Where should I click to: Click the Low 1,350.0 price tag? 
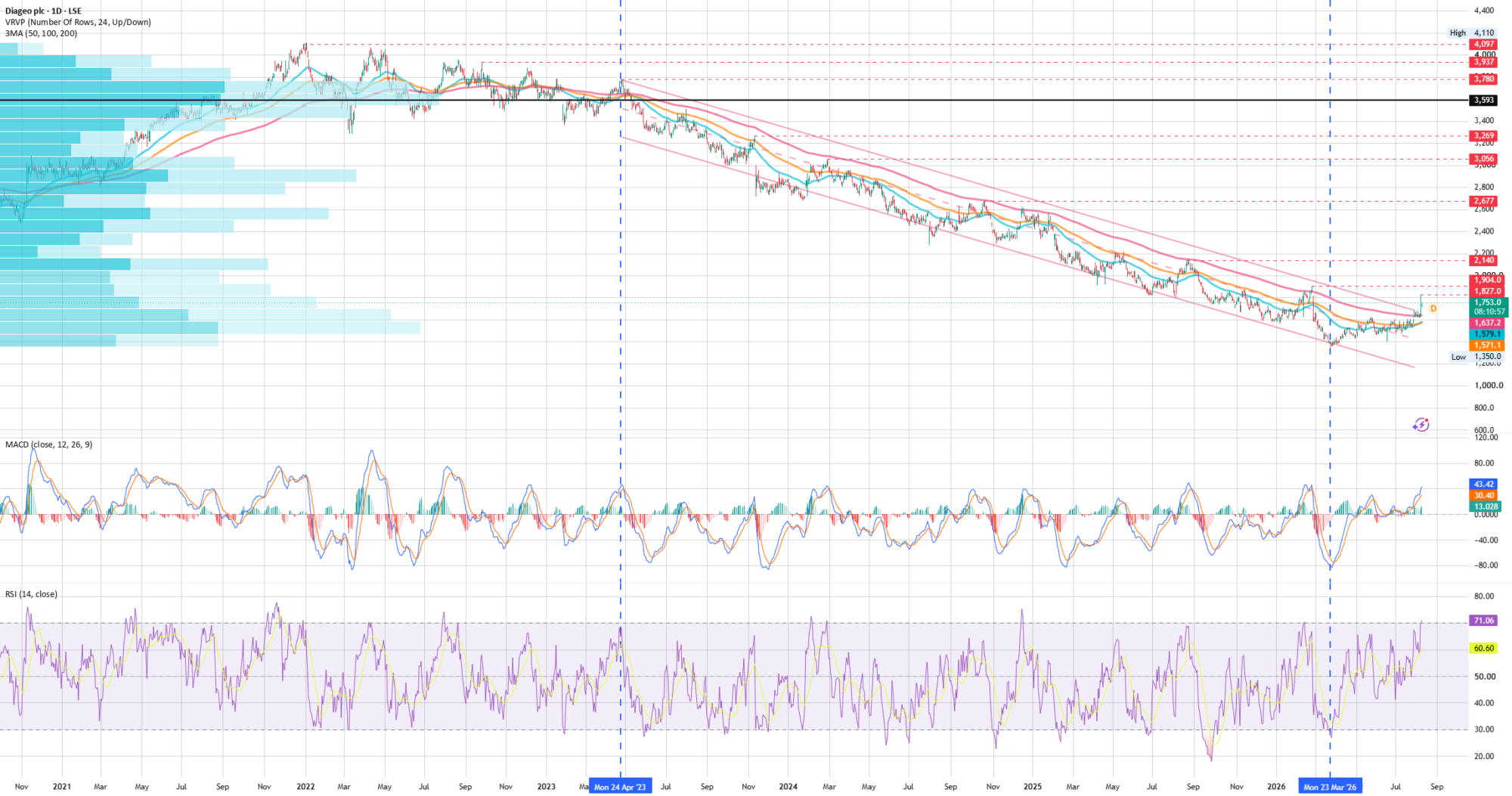tap(1475, 357)
